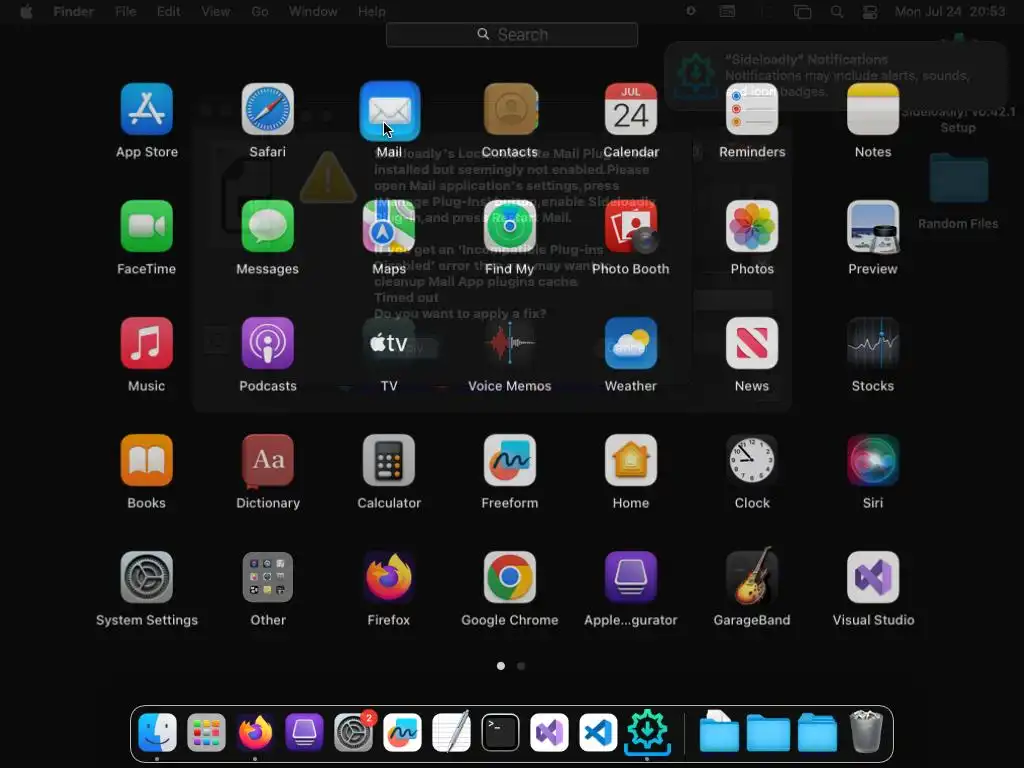Screen dimensions: 1024x768
Task: Switch to second Launchpad page dot
Action: [521, 666]
